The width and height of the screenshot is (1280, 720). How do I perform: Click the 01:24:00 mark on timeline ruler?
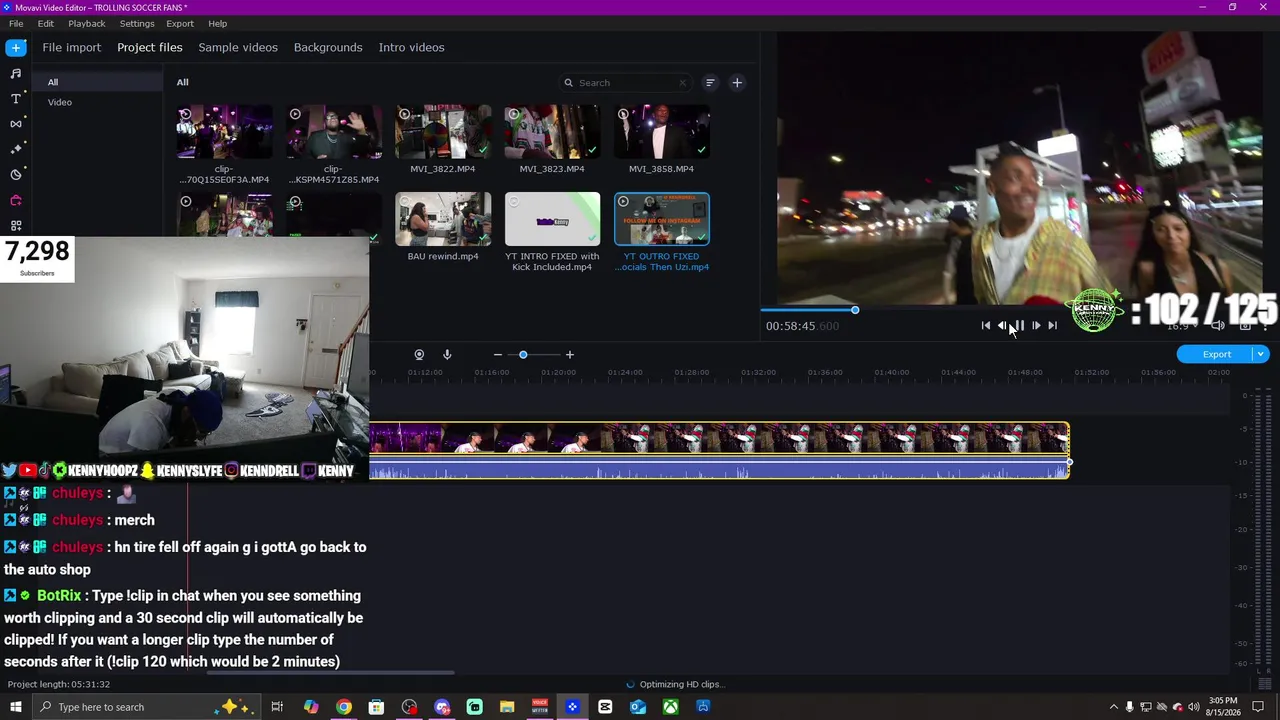(625, 372)
